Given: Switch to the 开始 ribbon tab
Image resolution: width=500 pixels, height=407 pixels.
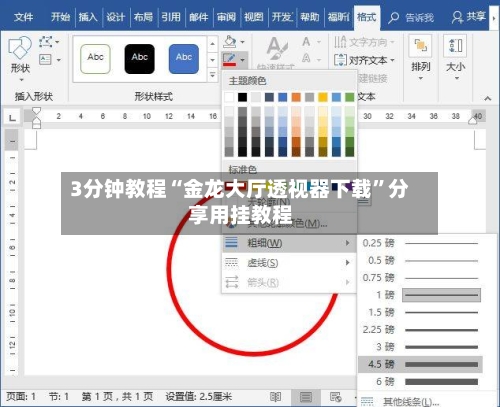Looking at the screenshot, I should click(x=60, y=17).
